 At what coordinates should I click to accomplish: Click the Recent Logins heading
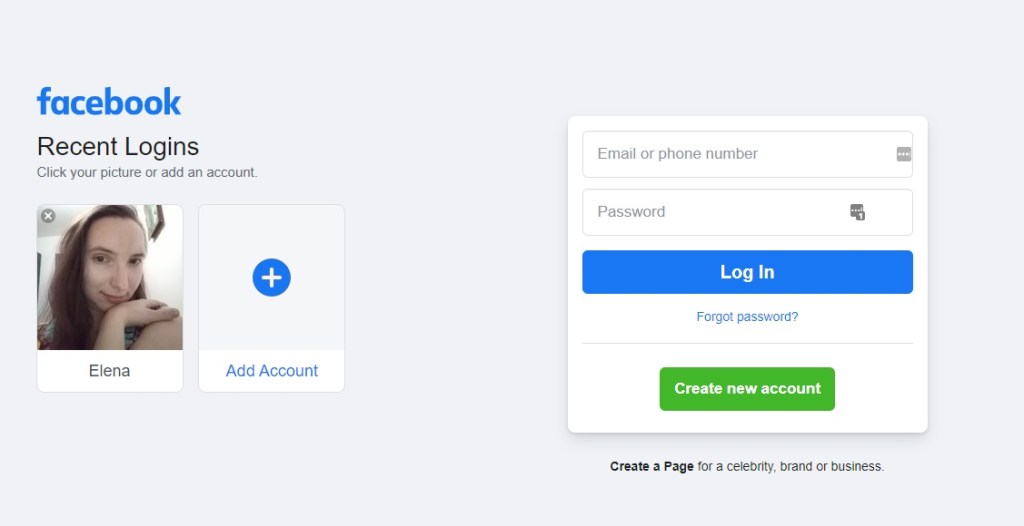[118, 146]
